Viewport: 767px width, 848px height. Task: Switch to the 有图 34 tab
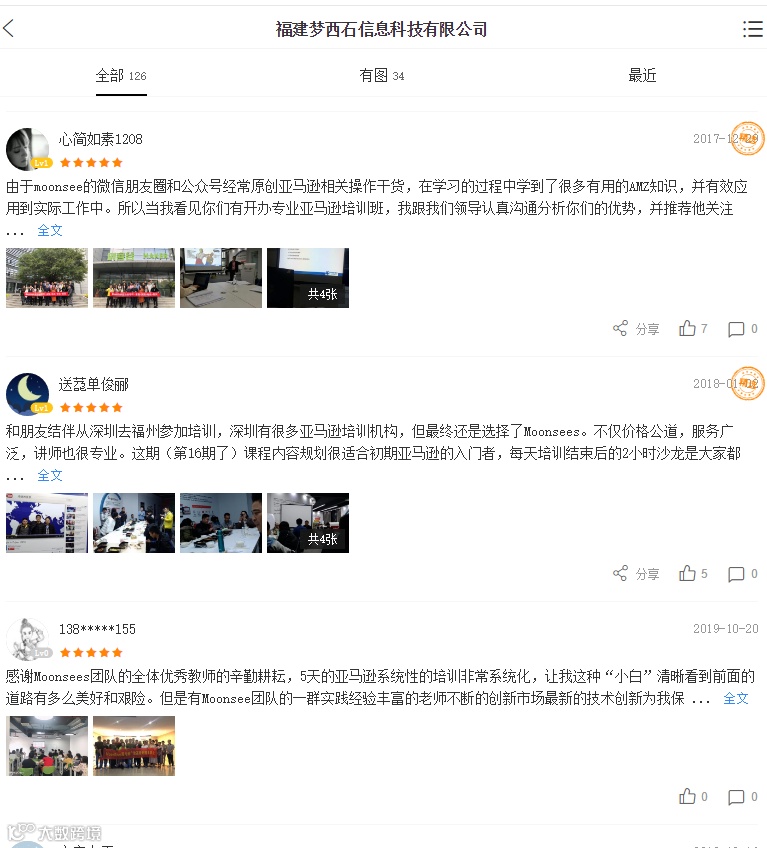coord(382,76)
